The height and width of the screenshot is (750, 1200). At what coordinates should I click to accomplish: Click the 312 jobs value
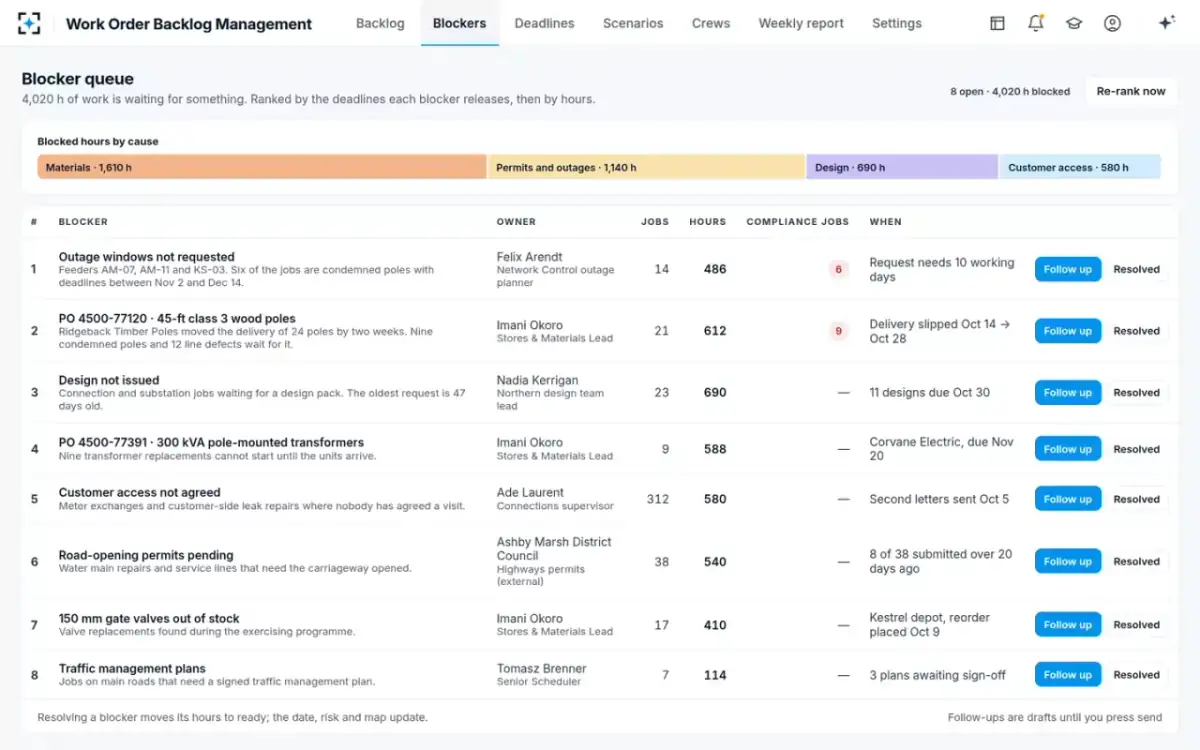tap(658, 499)
